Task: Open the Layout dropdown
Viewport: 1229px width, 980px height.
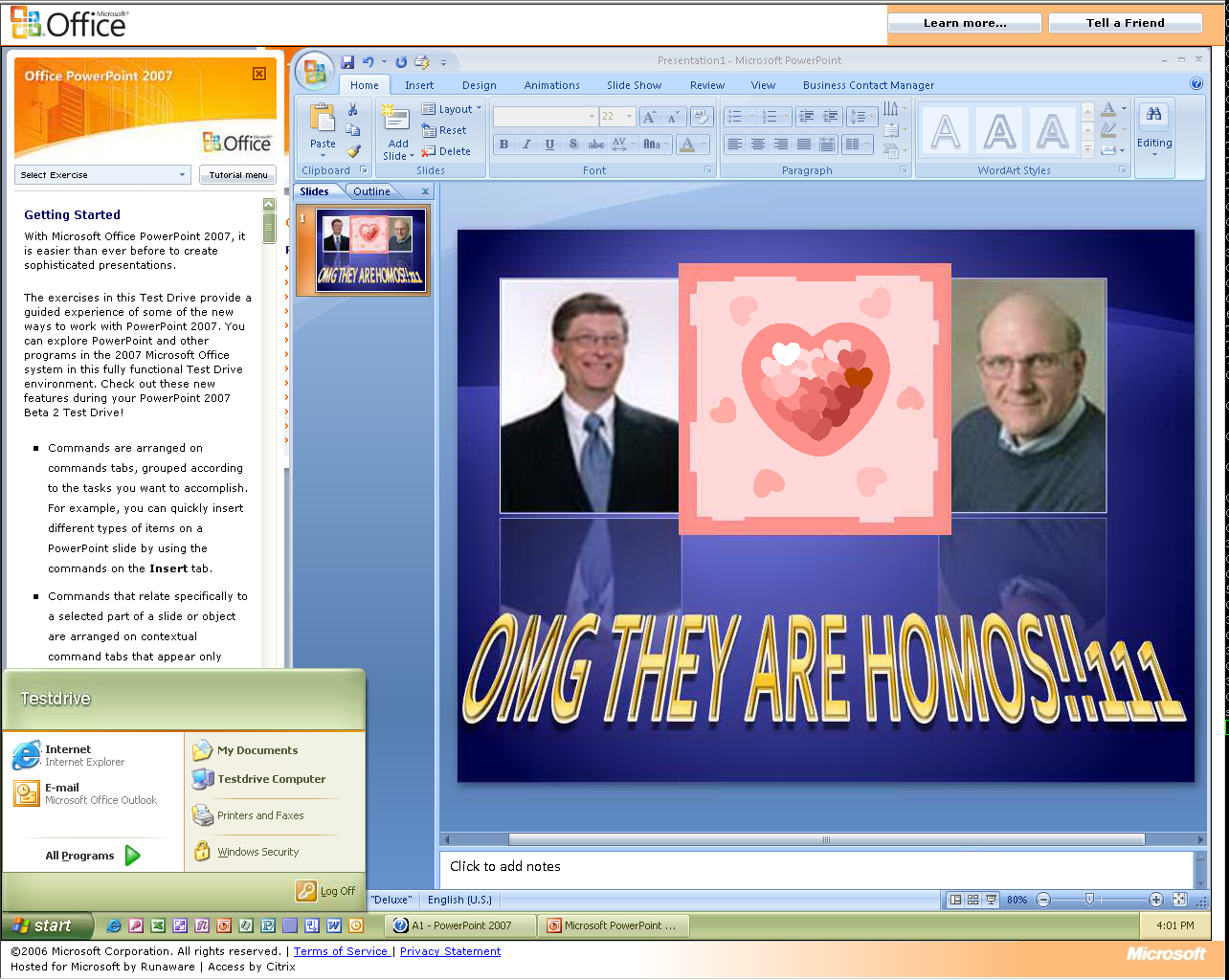Action: (x=452, y=109)
